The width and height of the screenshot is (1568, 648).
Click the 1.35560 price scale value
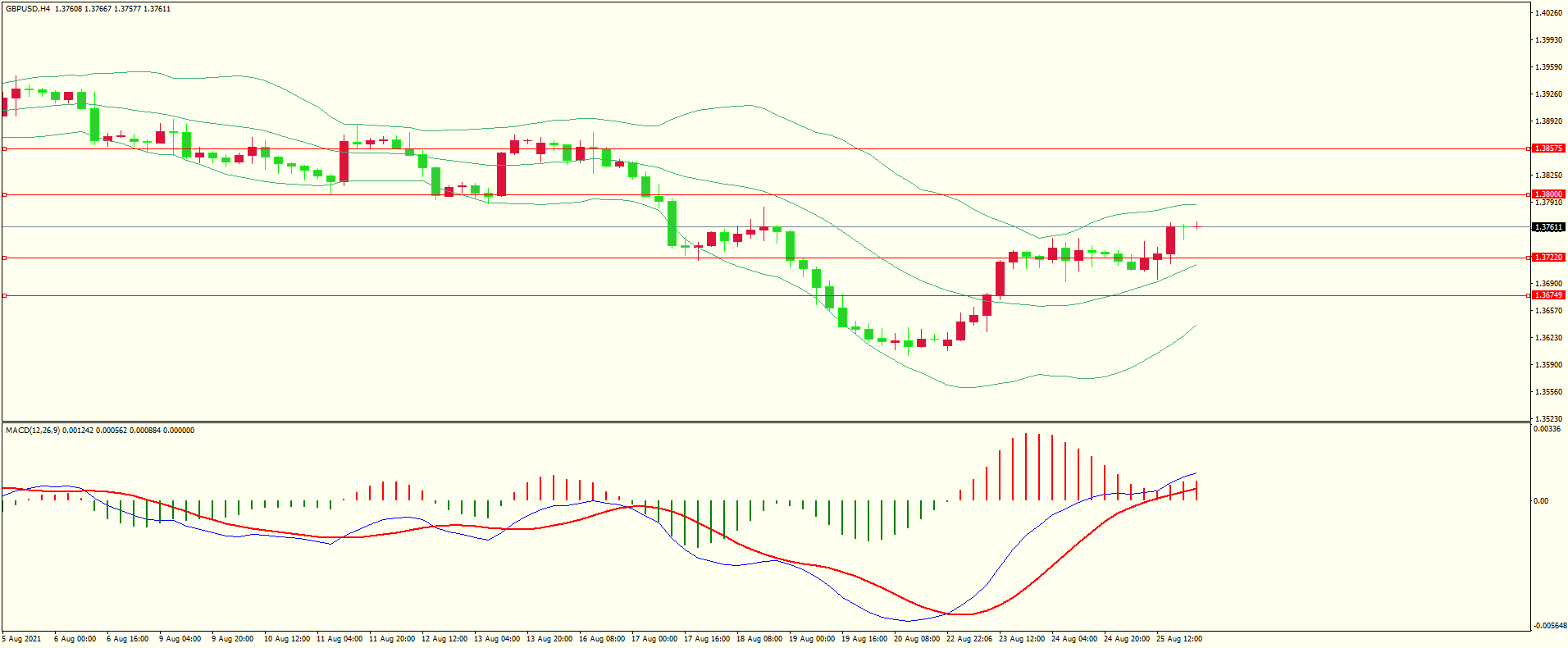click(x=1548, y=392)
